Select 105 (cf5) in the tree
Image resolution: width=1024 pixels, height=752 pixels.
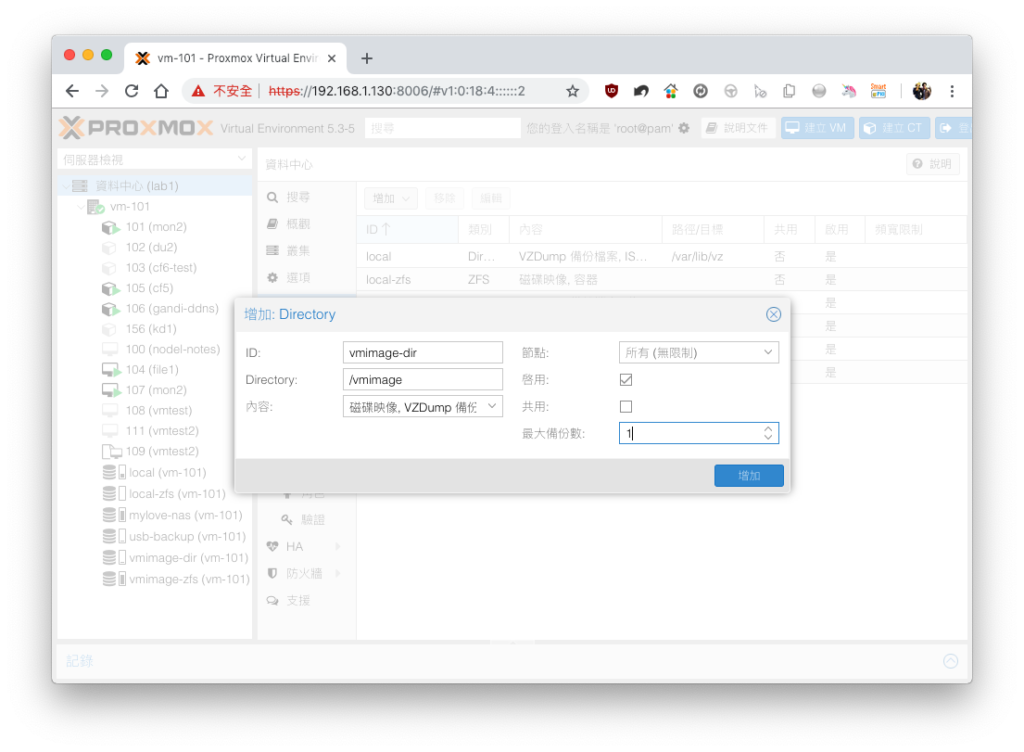(150, 288)
